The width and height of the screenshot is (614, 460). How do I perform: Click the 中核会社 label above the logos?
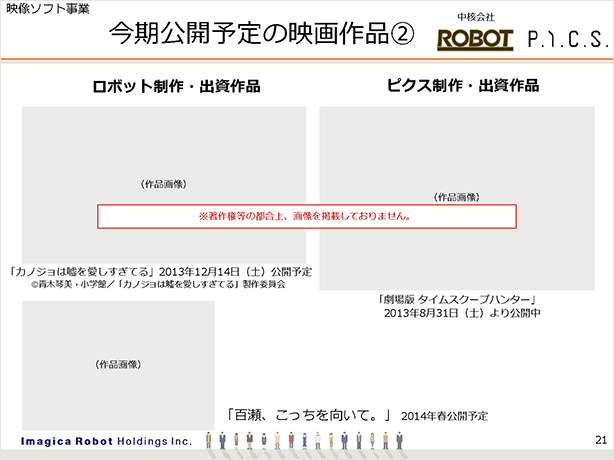pos(476,17)
